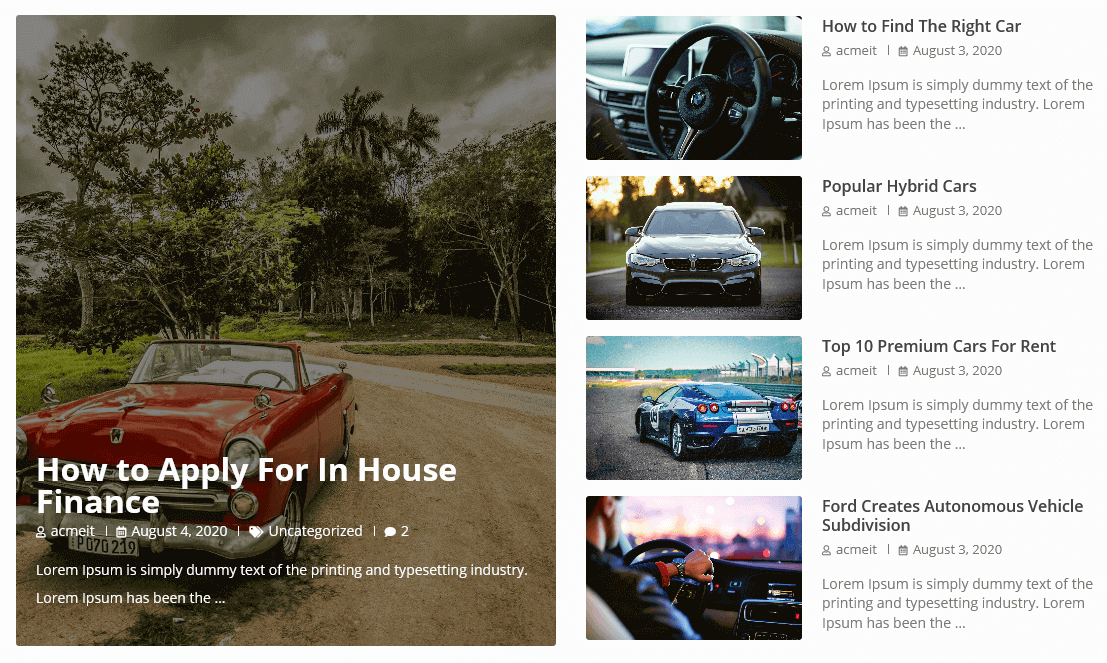Open the How to Find The Right Car article

[921, 27]
